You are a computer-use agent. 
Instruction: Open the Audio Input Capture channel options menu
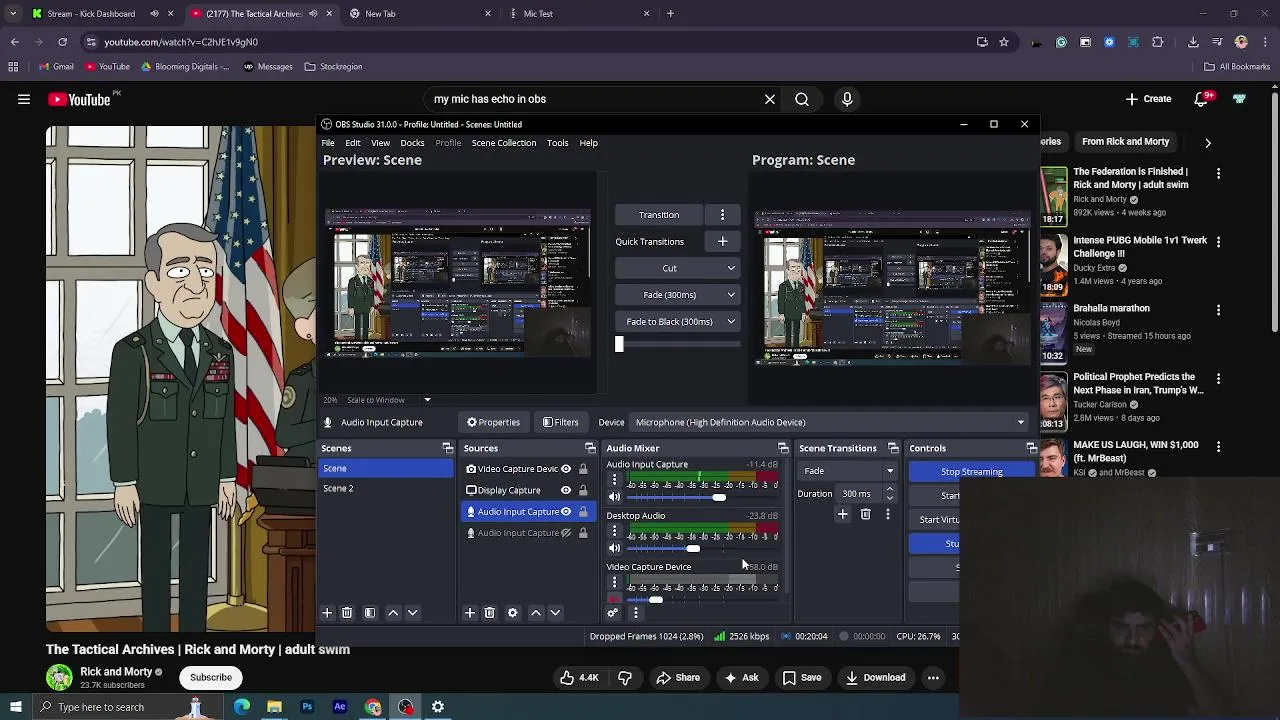pos(614,480)
